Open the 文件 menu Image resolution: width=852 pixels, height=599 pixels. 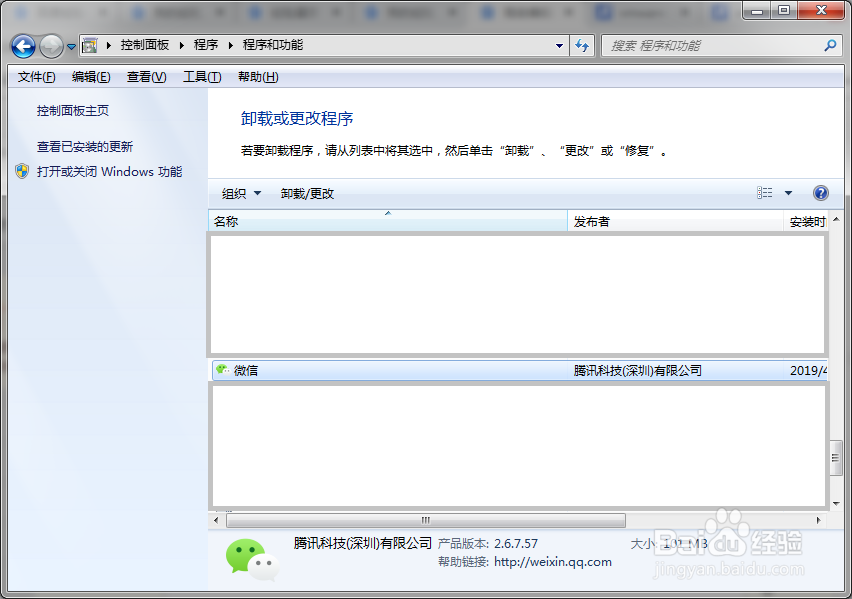click(35, 76)
